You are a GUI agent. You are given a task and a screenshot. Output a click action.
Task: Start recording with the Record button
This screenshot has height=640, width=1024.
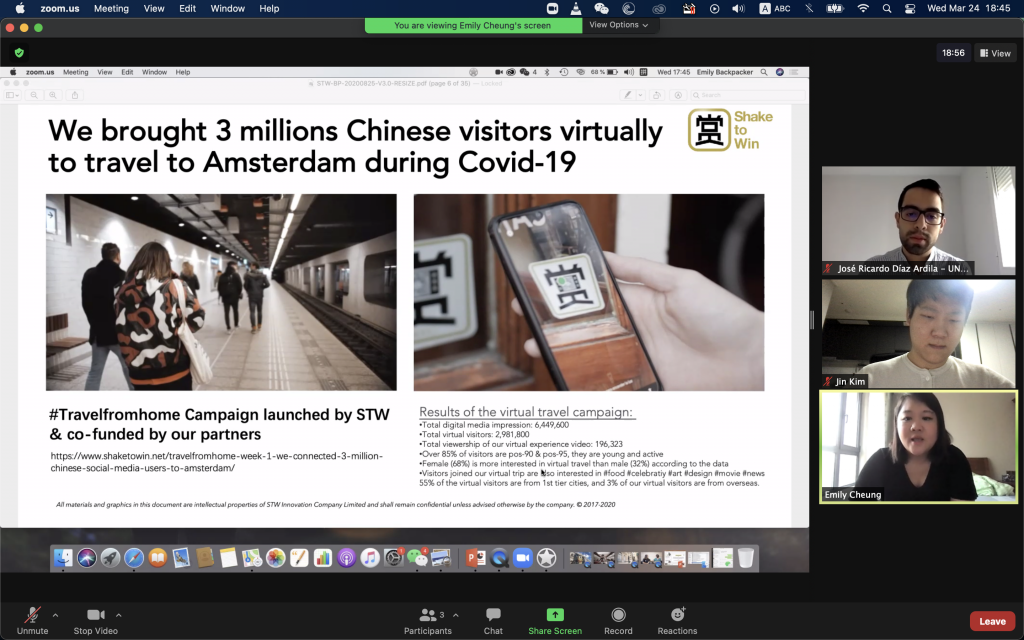tap(618, 621)
